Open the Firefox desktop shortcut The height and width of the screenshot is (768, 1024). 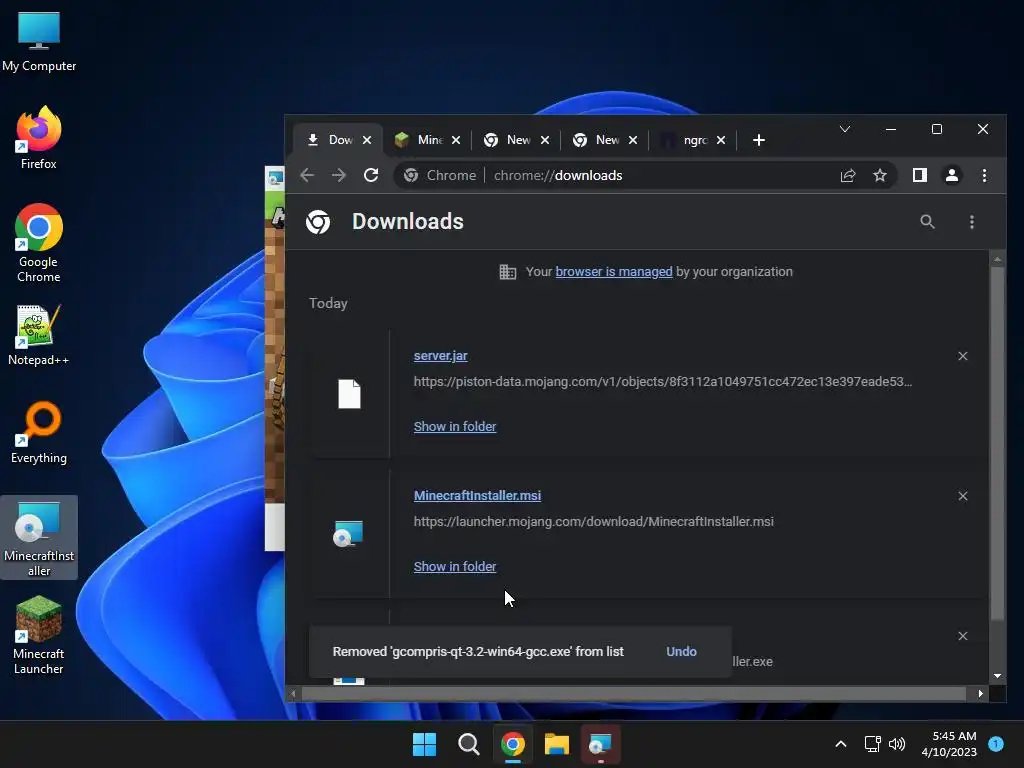pyautogui.click(x=39, y=138)
